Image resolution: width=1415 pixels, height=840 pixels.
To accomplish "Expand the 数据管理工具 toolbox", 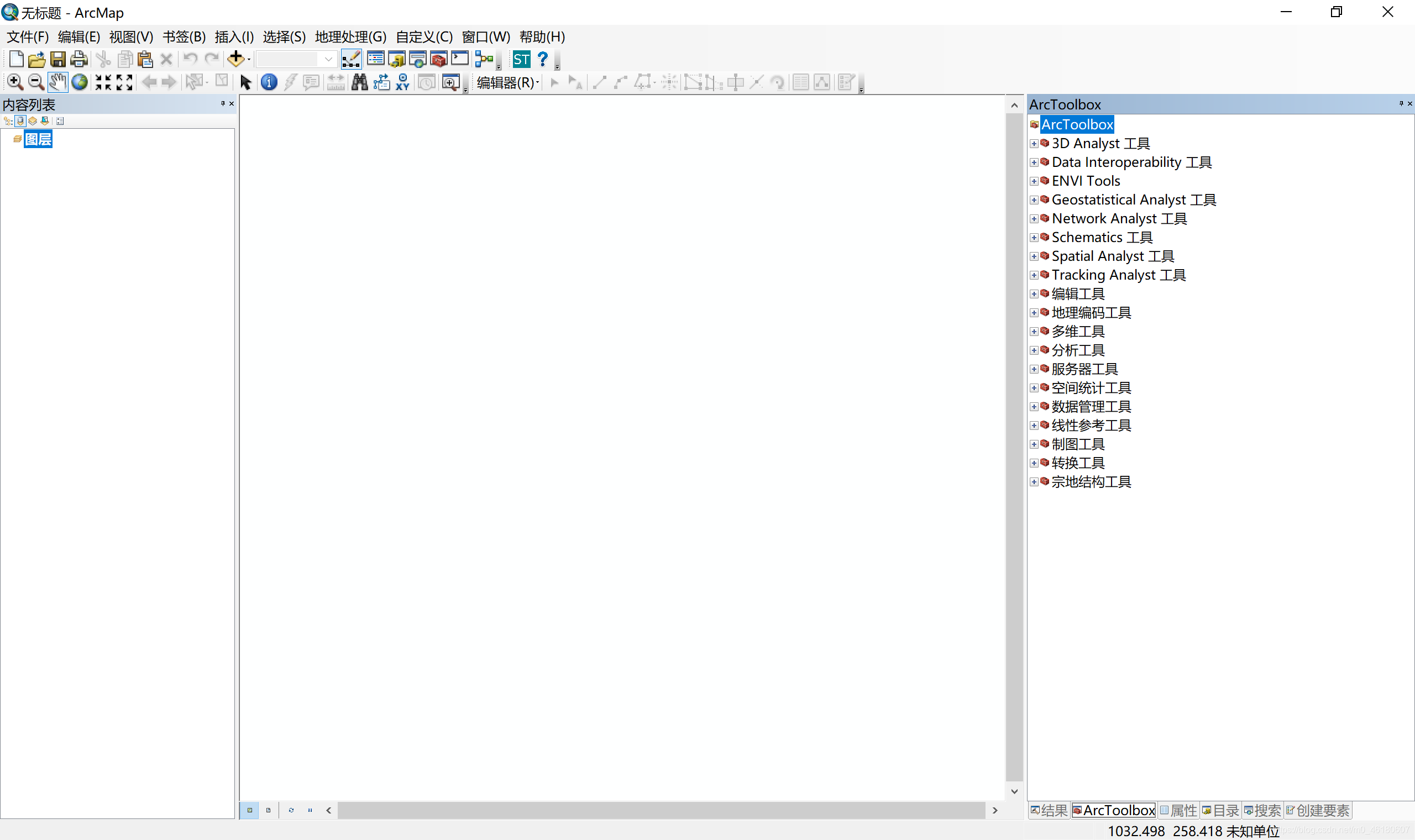I will click(1034, 407).
